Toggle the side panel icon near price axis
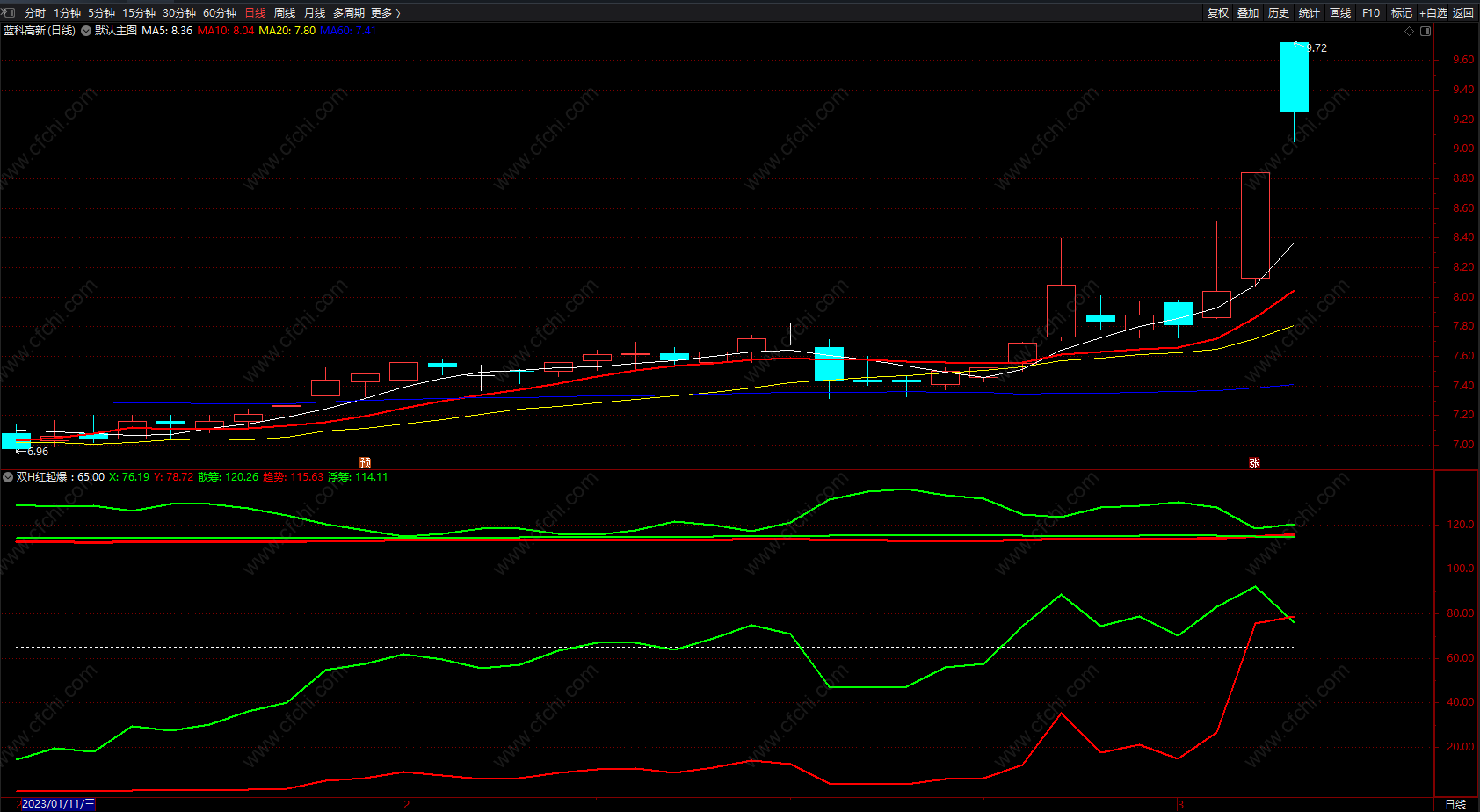 point(1426,31)
